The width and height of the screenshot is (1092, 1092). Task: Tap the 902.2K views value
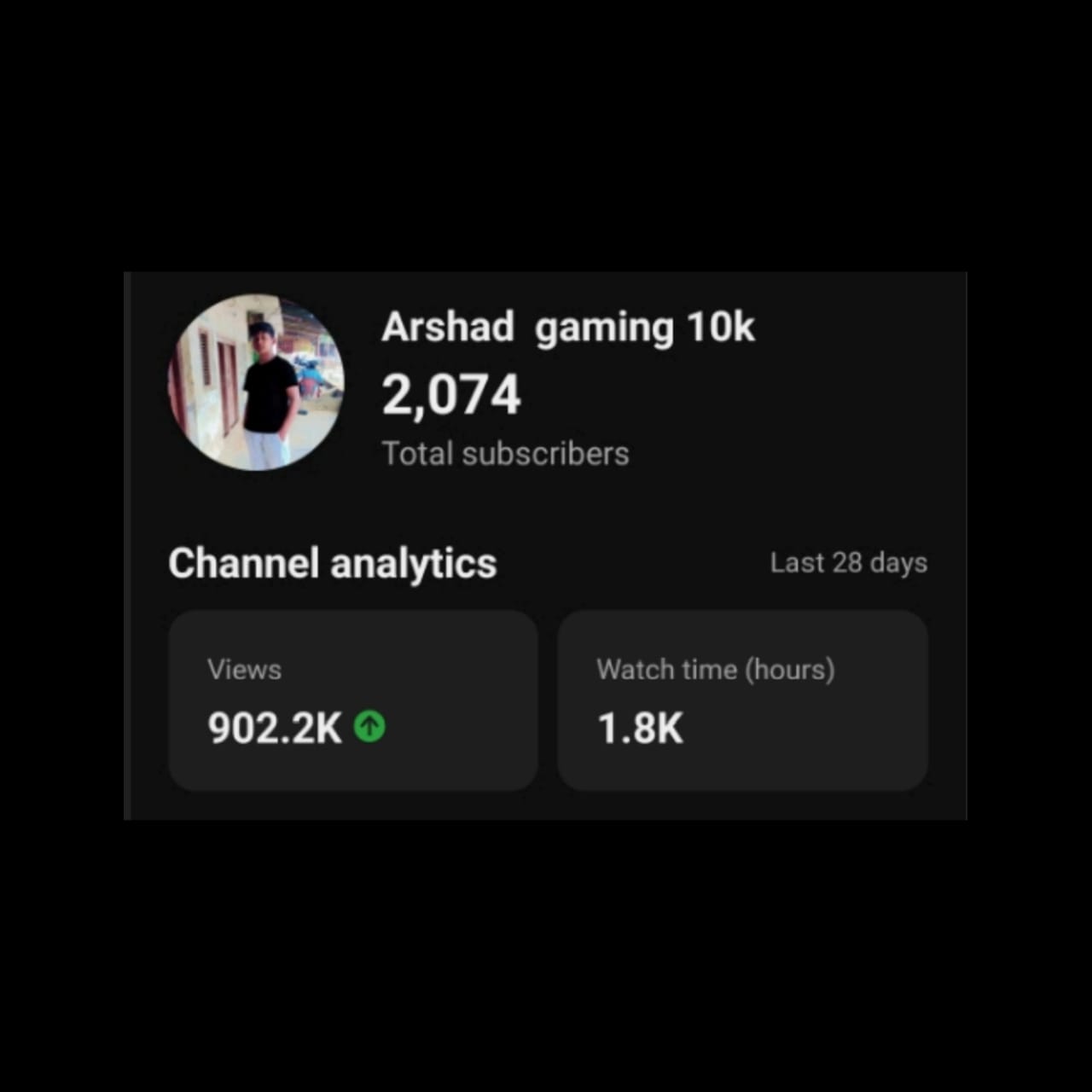[x=275, y=729]
